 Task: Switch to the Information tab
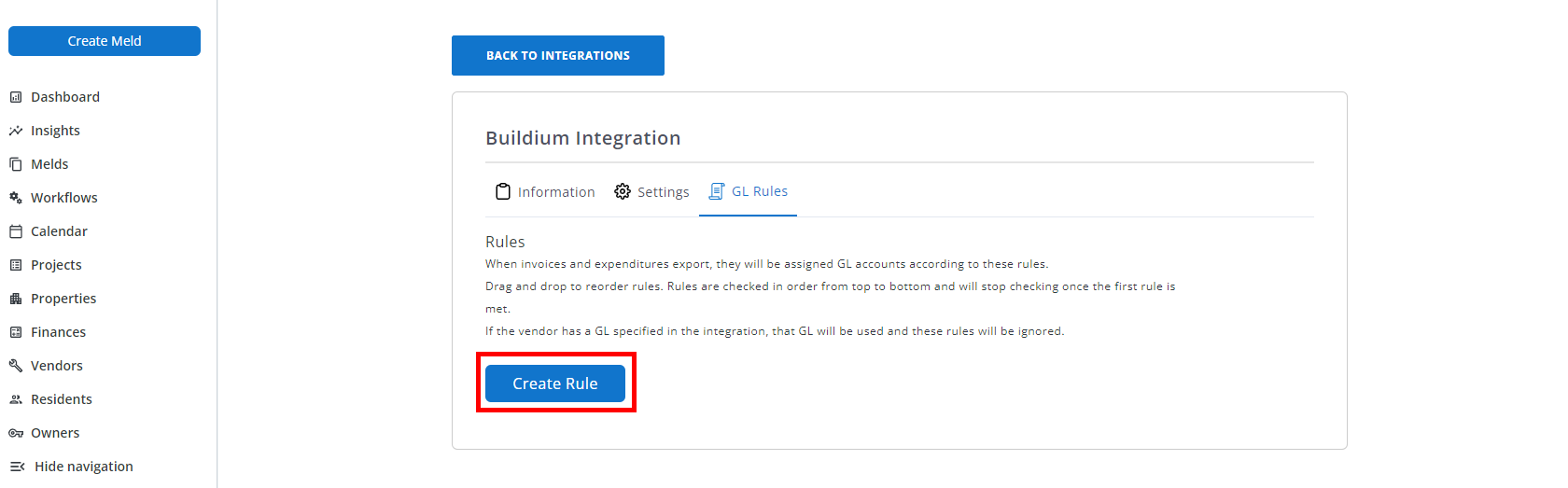click(x=545, y=192)
